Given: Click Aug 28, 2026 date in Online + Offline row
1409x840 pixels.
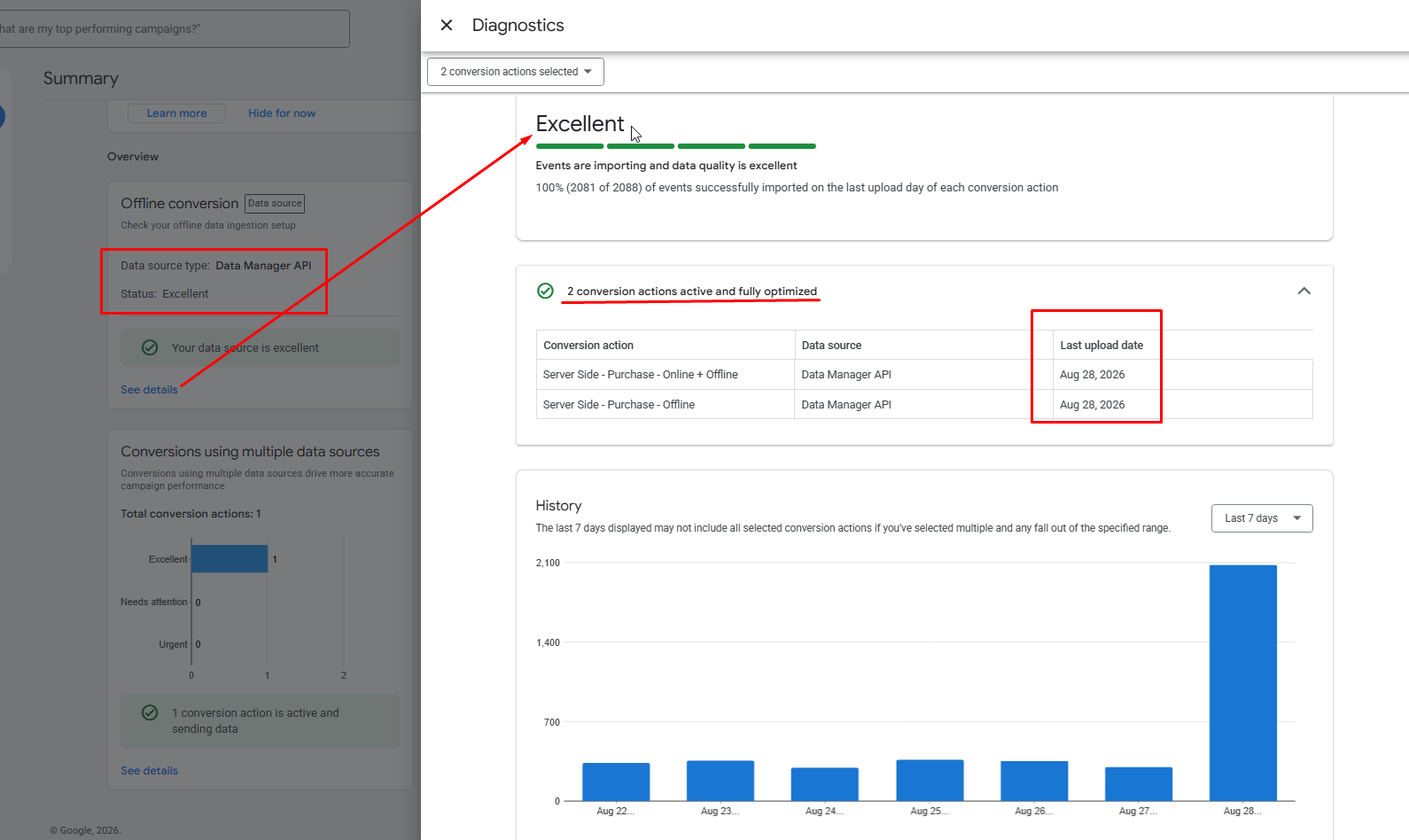Looking at the screenshot, I should pos(1092,375).
